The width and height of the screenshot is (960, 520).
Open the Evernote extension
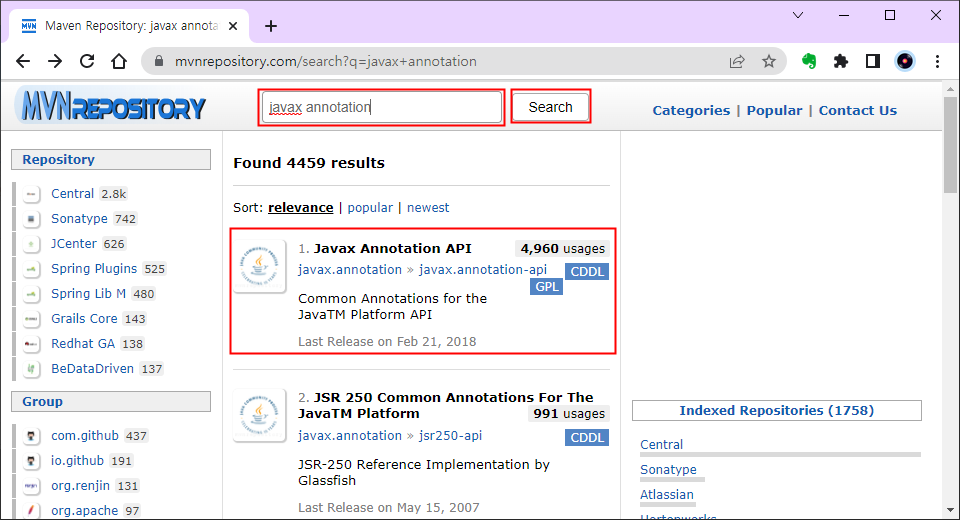[809, 61]
